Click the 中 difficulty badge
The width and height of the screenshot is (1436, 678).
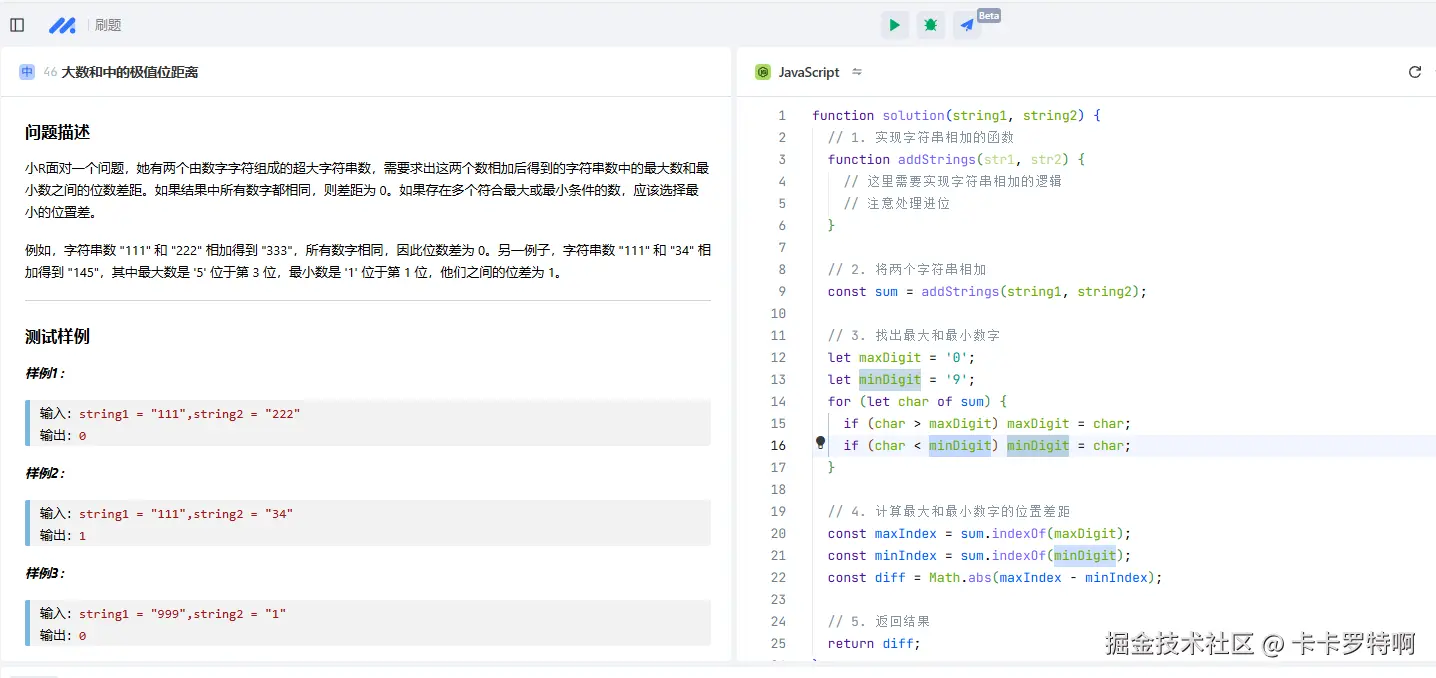(26, 71)
